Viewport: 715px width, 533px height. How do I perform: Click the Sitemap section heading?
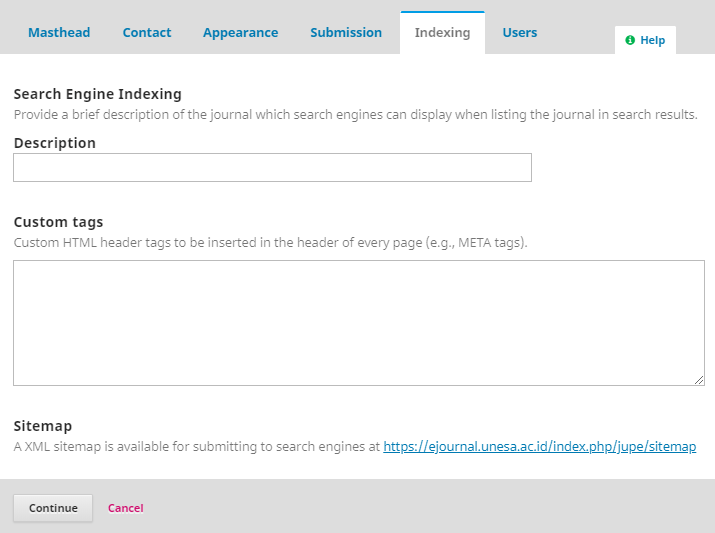click(x=43, y=426)
